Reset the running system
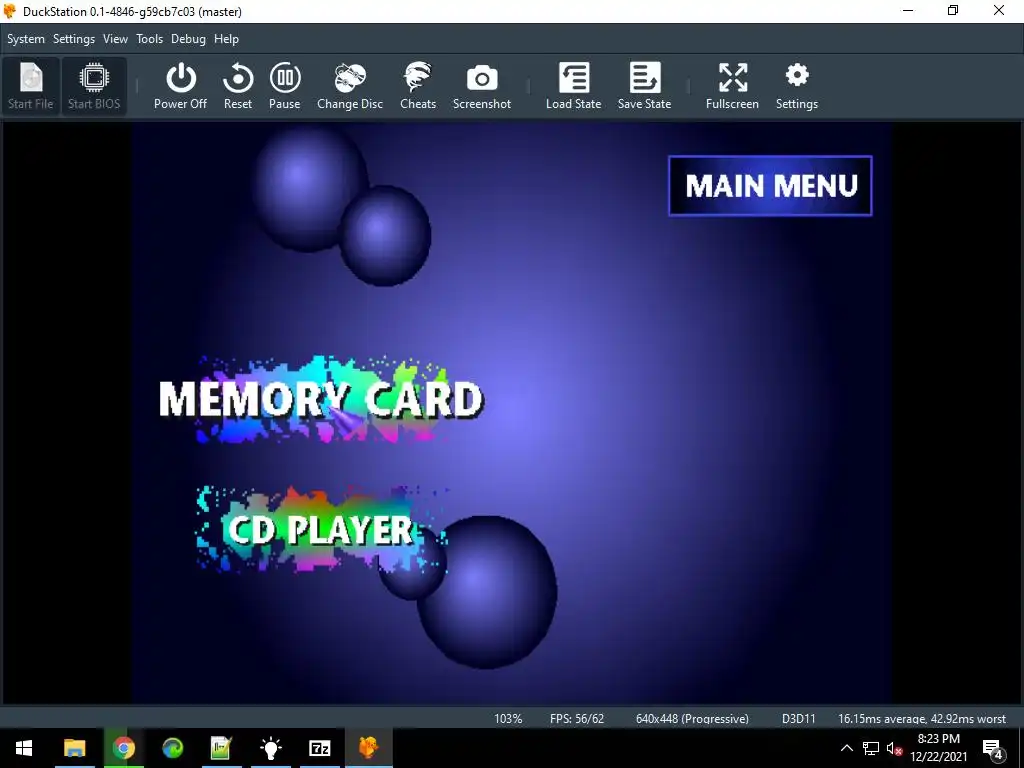Image resolution: width=1024 pixels, height=768 pixels. pyautogui.click(x=238, y=86)
